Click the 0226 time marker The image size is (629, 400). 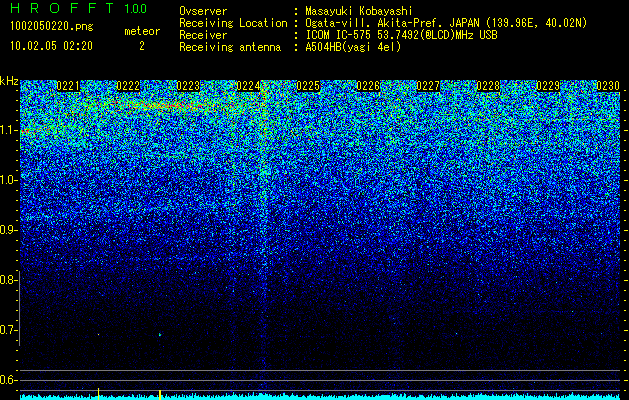pyautogui.click(x=368, y=86)
